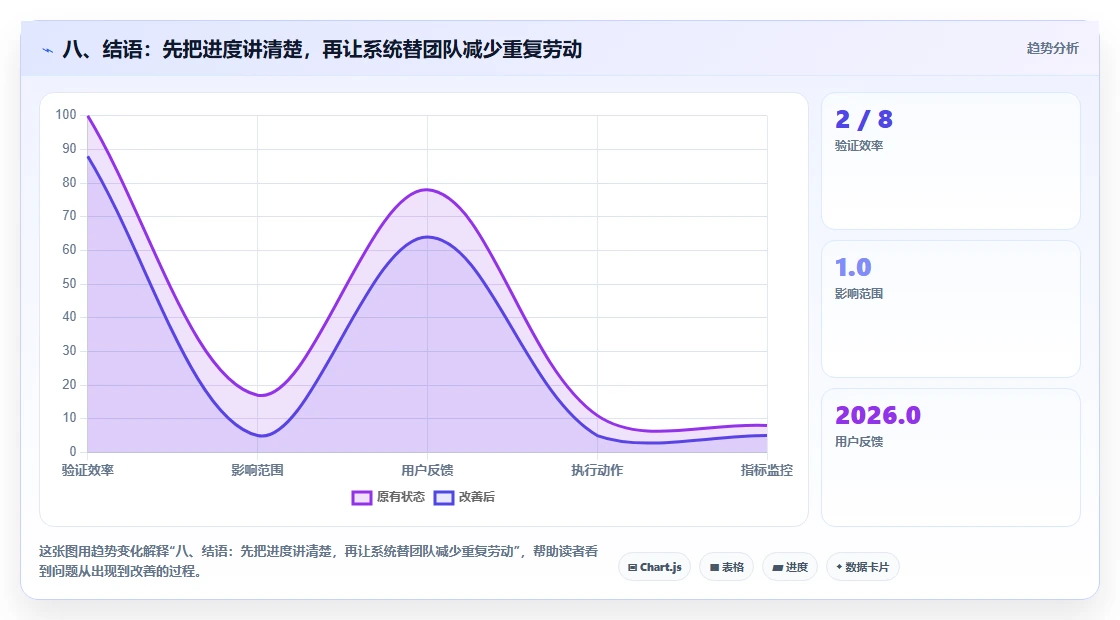Screen dimensions: 1120x620
Task: Click the lightning icon beside the heading
Action: point(48,50)
